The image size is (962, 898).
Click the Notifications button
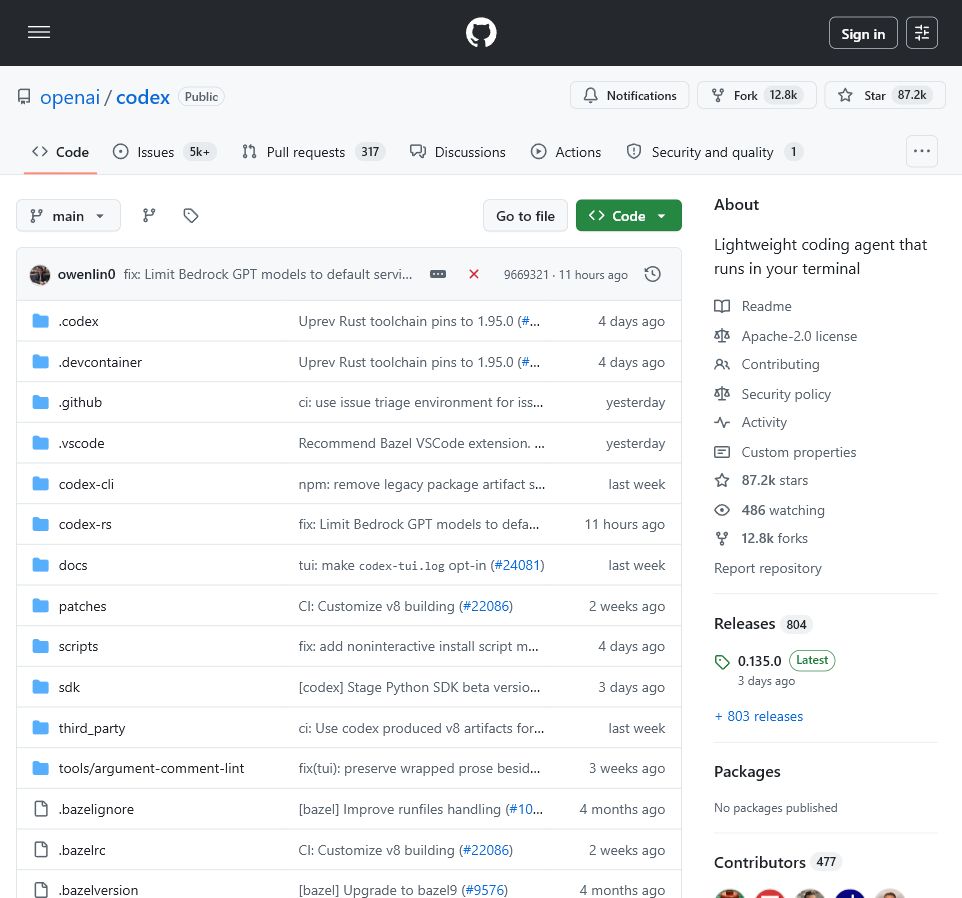click(629, 96)
